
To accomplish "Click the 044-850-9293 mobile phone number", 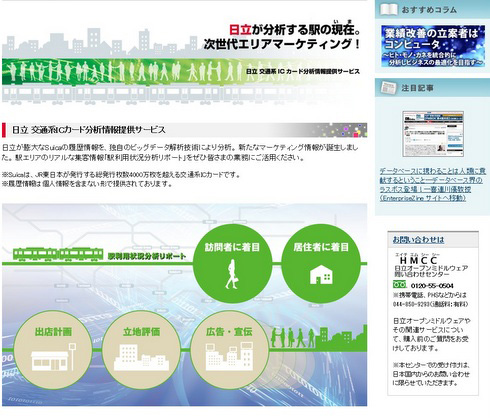I will (410, 304).
